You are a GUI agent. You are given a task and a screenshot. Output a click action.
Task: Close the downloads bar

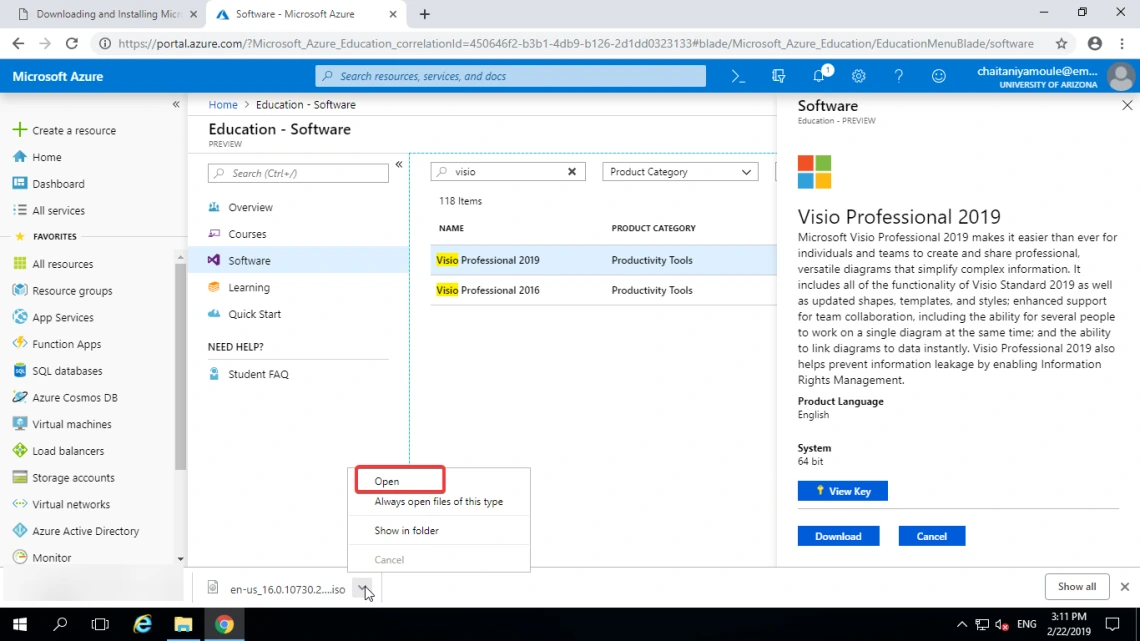1125,586
